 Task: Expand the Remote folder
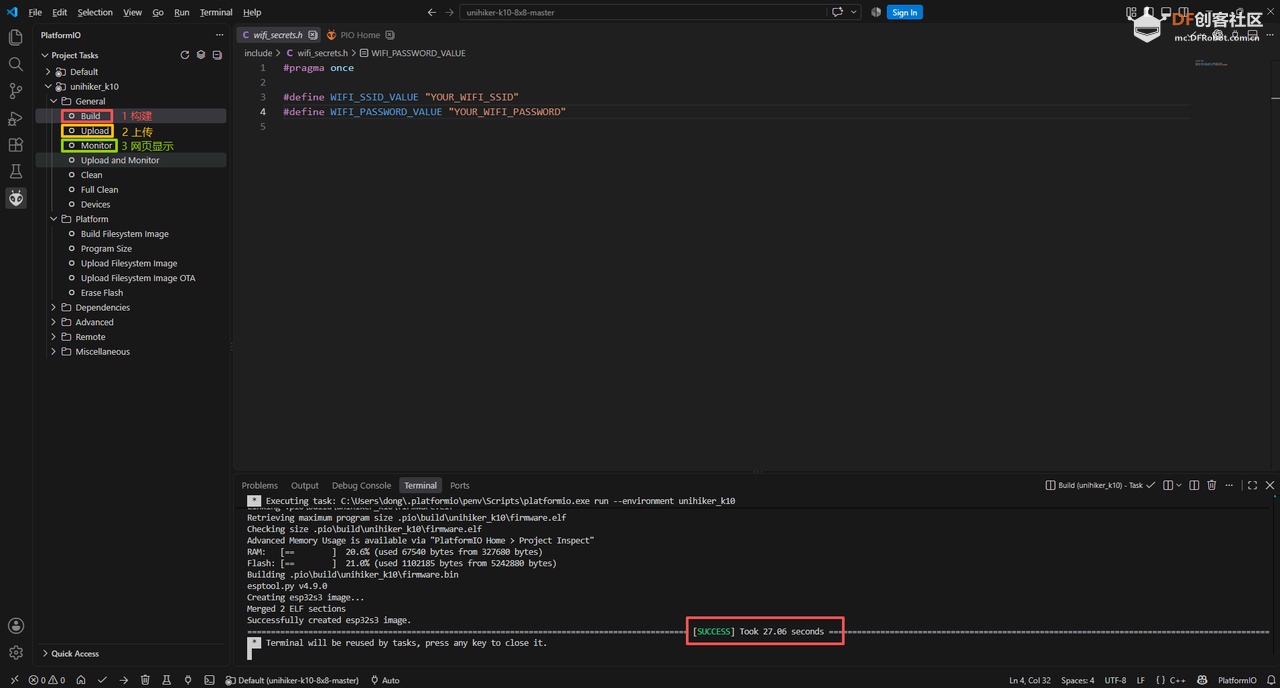[54, 337]
